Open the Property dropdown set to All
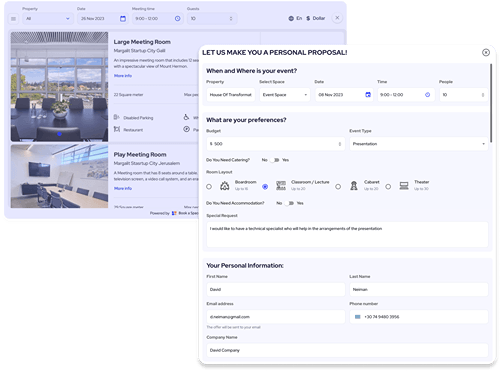Image resolution: width=500 pixels, height=371 pixels. pyautogui.click(x=48, y=19)
